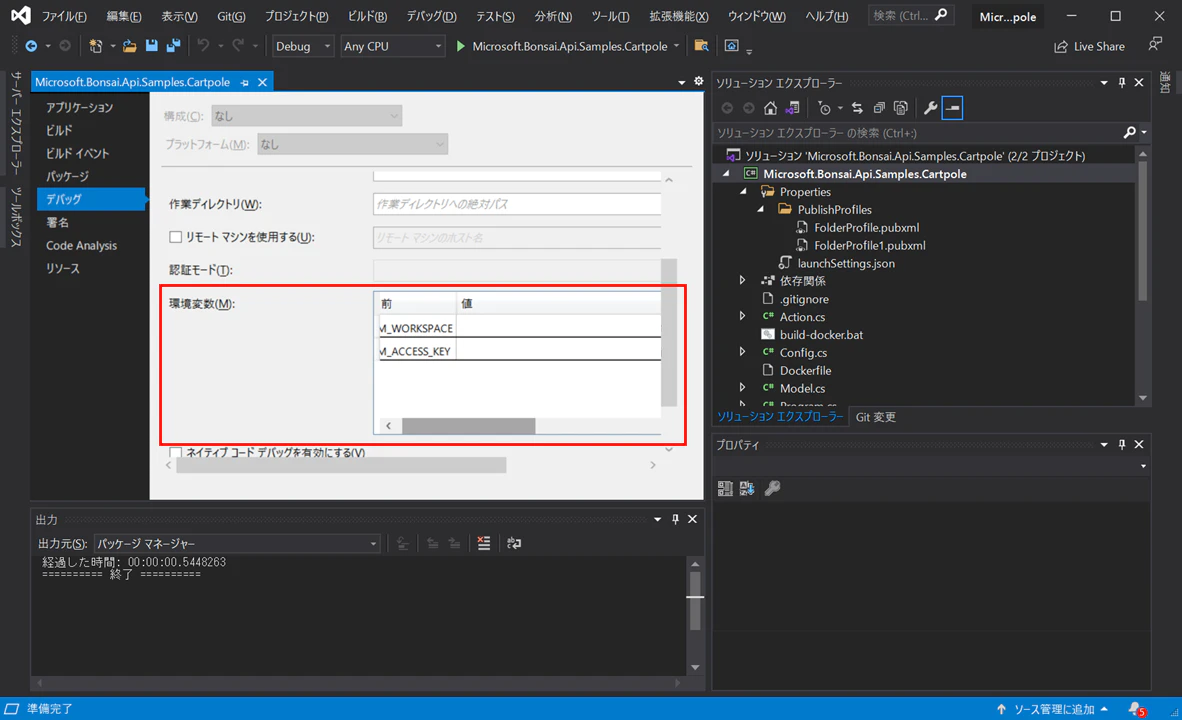
Task: Enable the ネイティブ コード デバッグを有効にする checkbox
Action: pos(176,452)
